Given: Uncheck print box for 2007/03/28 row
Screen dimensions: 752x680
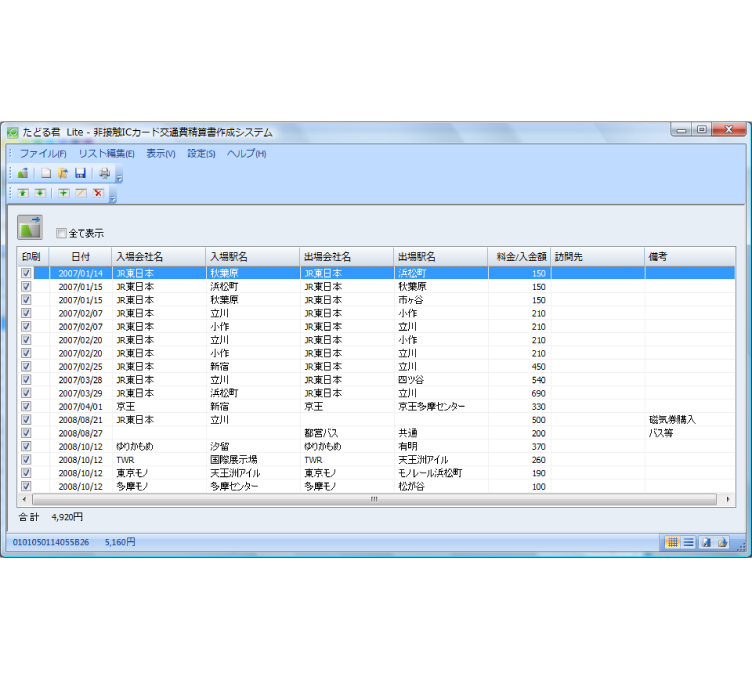Looking at the screenshot, I should (26, 380).
